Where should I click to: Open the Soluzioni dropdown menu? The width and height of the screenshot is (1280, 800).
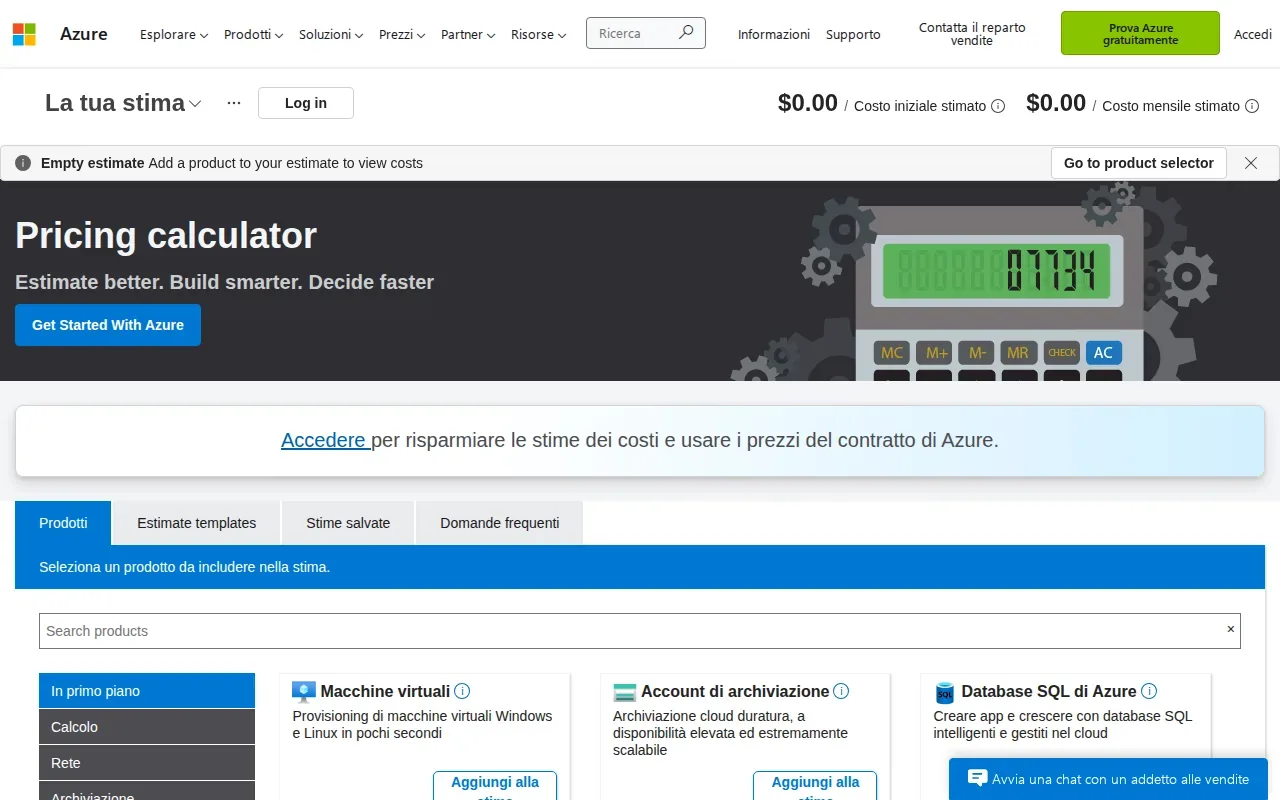[331, 34]
